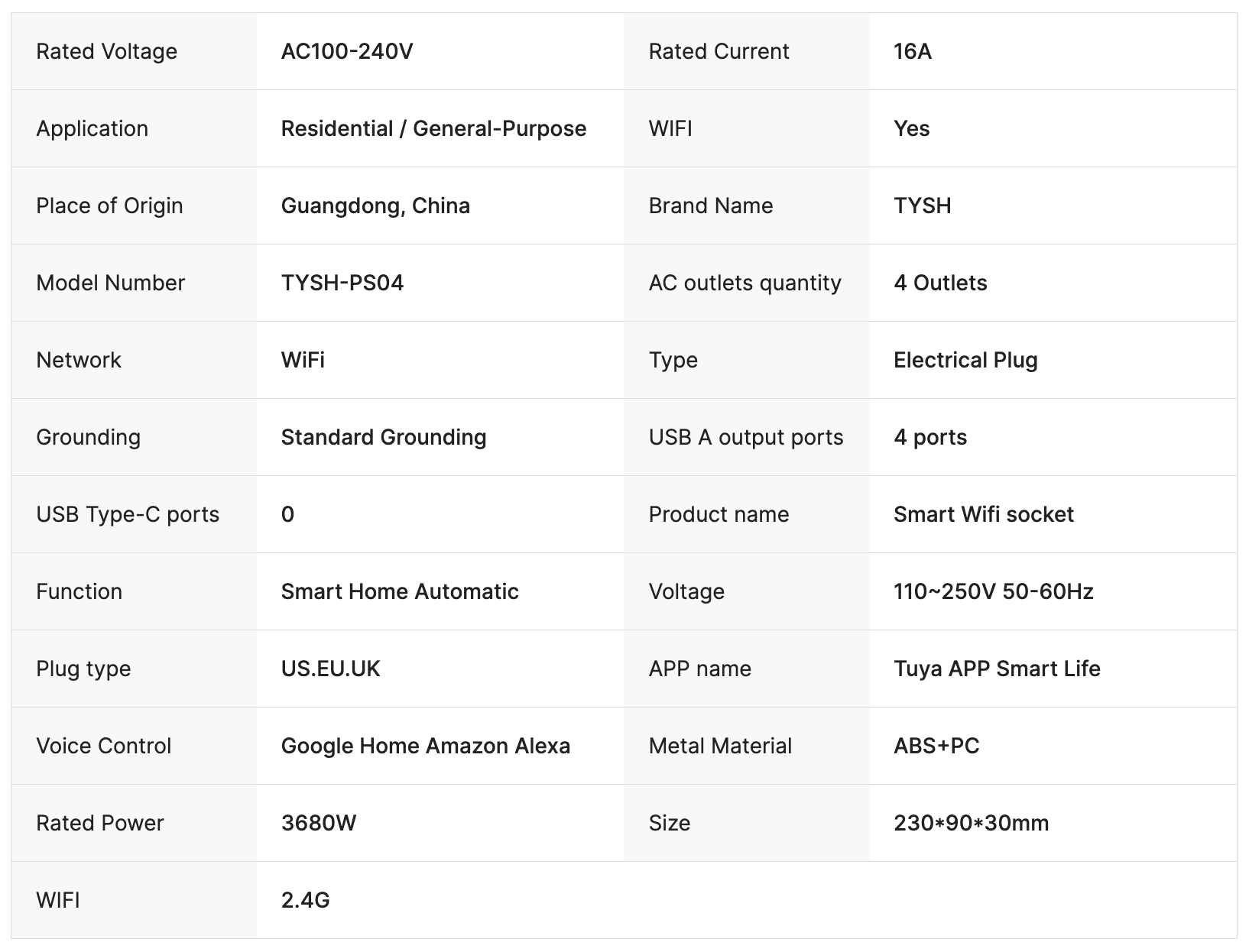This screenshot has width=1249, height=952.
Task: Click the 110~250V 50-60Hz voltage value
Action: pyautogui.click(x=994, y=591)
